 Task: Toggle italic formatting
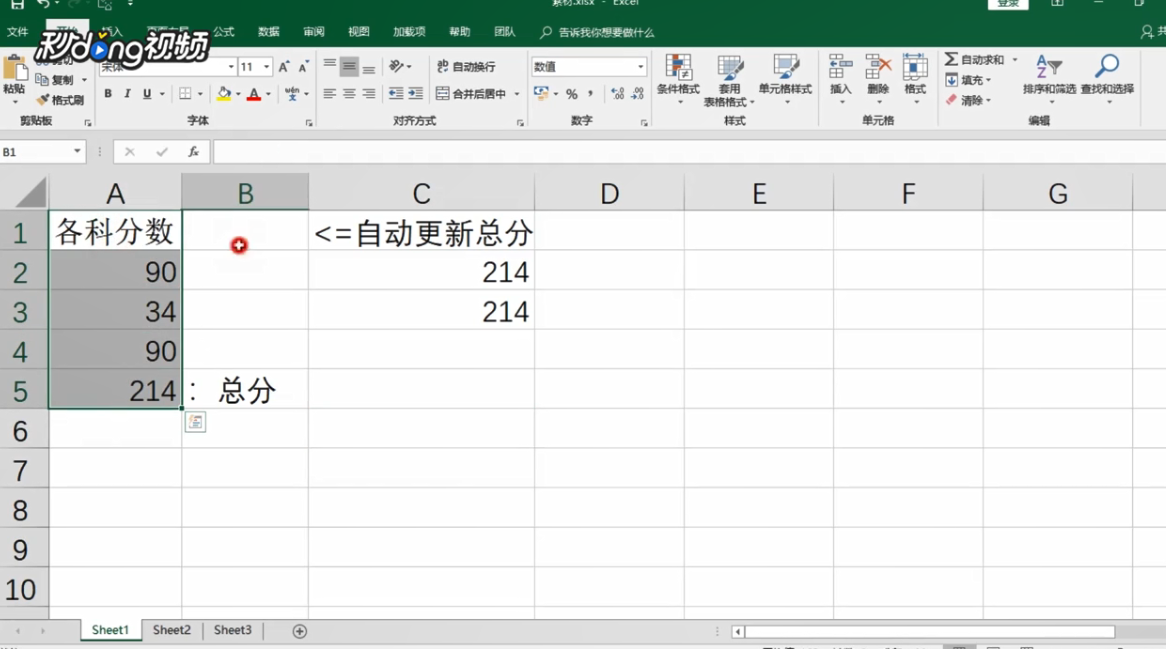coord(127,94)
